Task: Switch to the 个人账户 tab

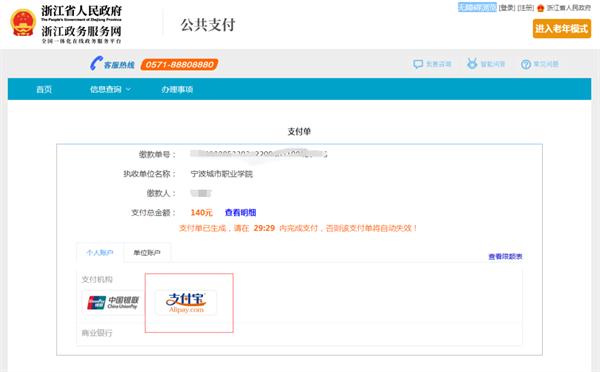Action: (100, 253)
